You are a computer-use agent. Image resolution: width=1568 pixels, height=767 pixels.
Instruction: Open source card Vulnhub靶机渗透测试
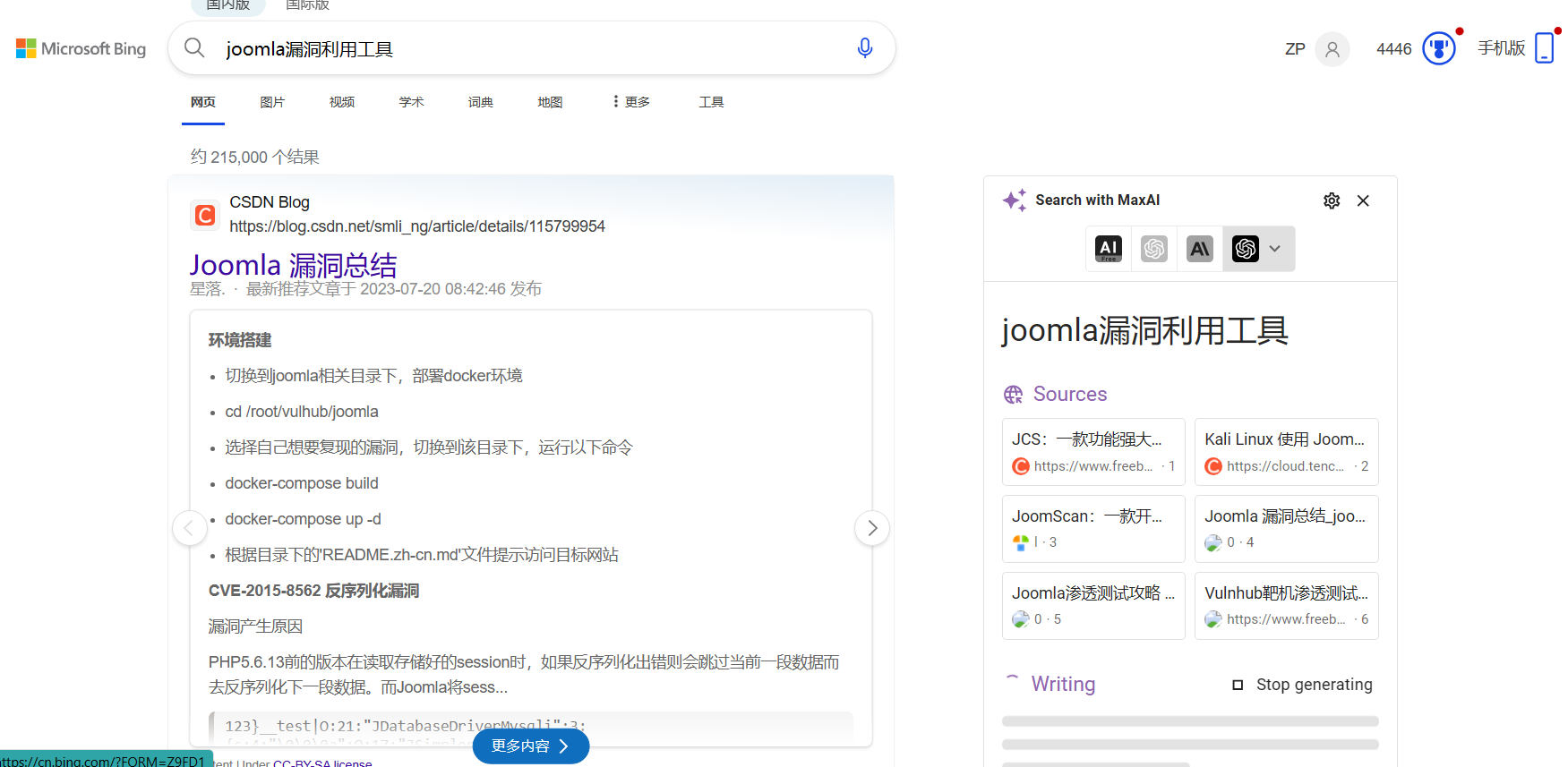1287,606
